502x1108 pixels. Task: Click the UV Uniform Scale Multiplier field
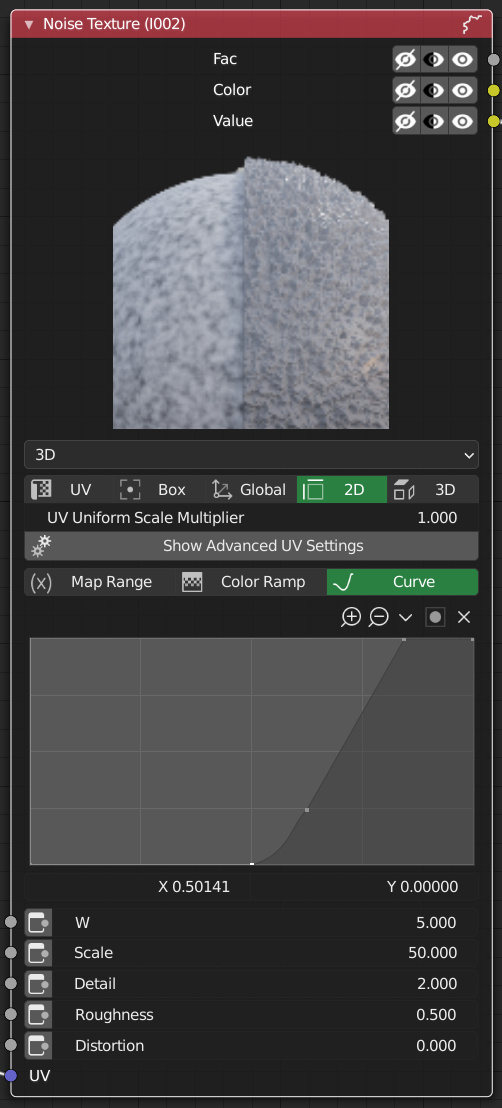point(251,518)
